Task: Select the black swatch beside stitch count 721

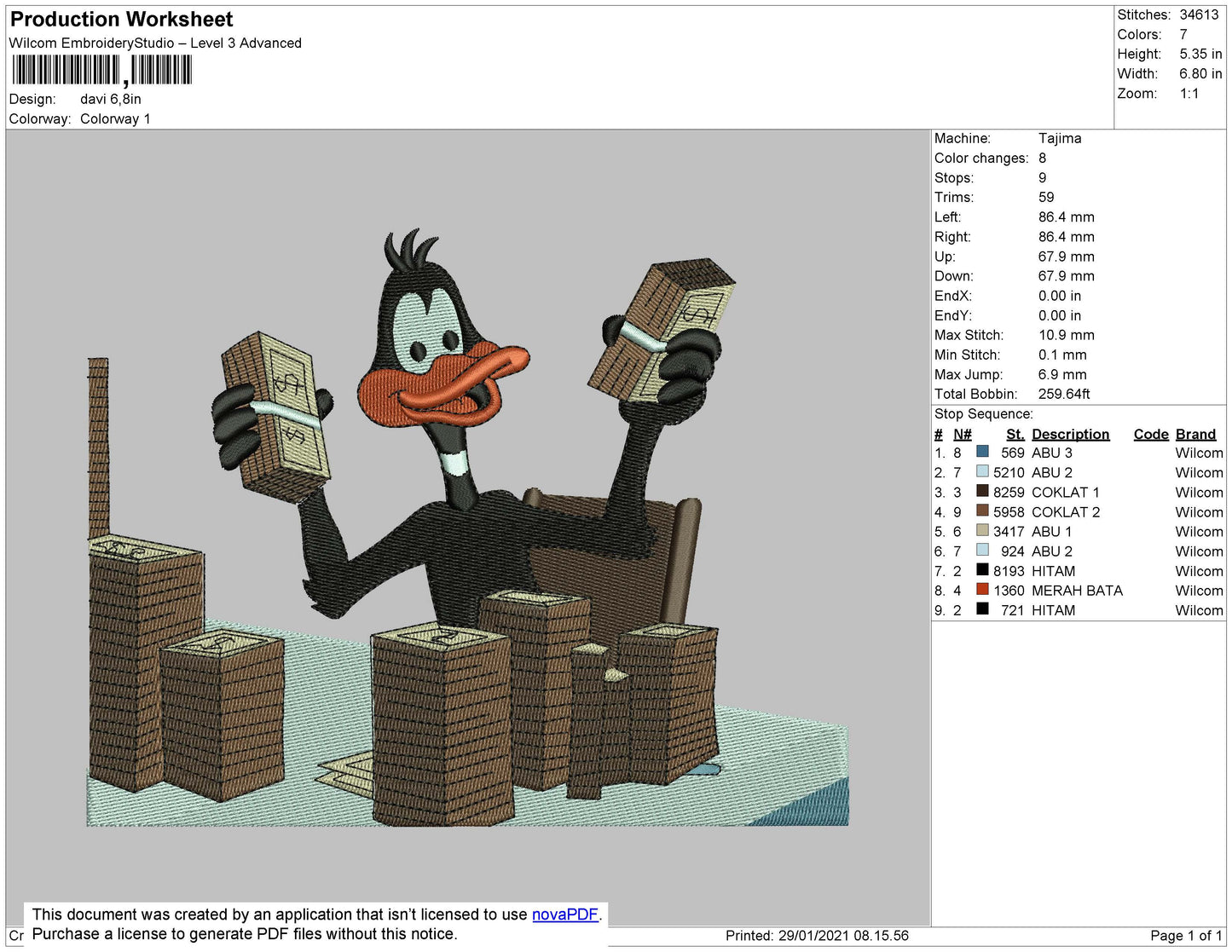Action: coord(982,609)
